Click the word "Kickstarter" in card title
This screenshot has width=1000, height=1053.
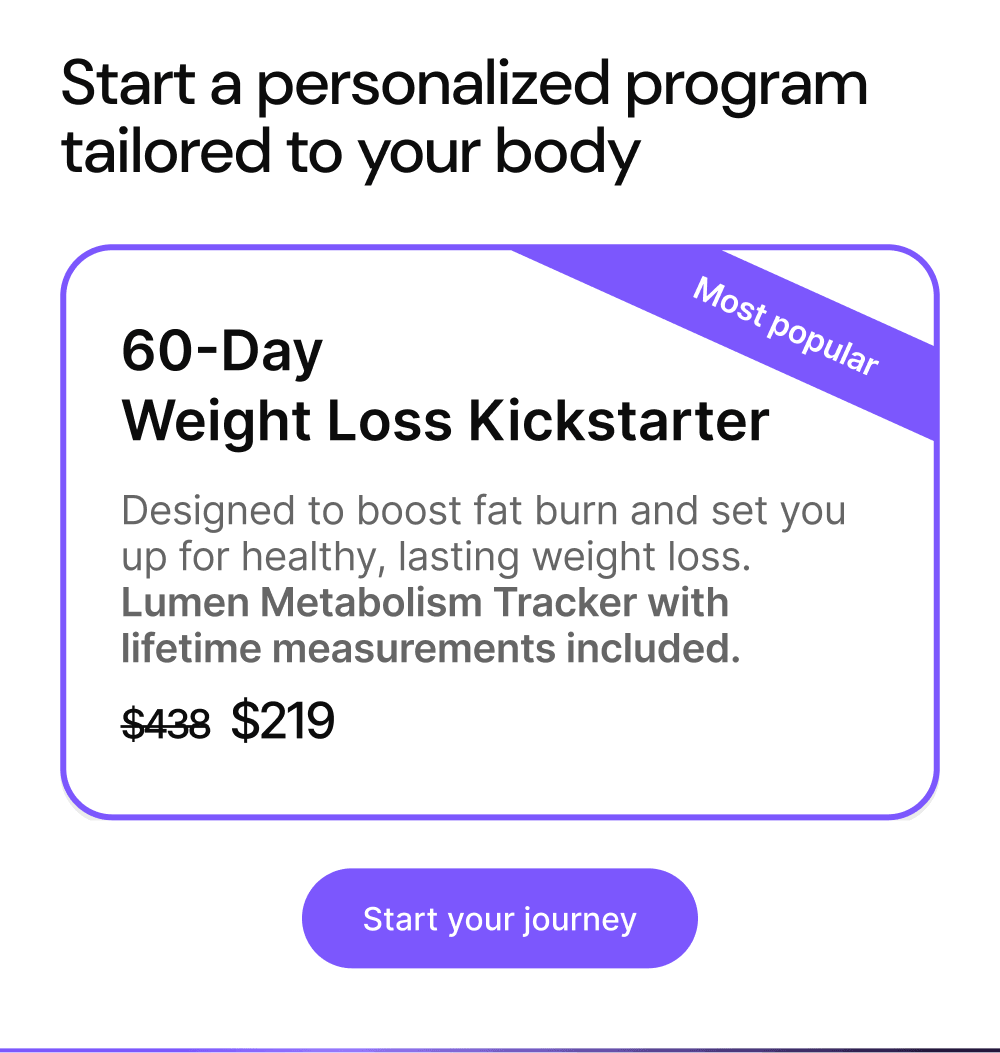tap(620, 422)
